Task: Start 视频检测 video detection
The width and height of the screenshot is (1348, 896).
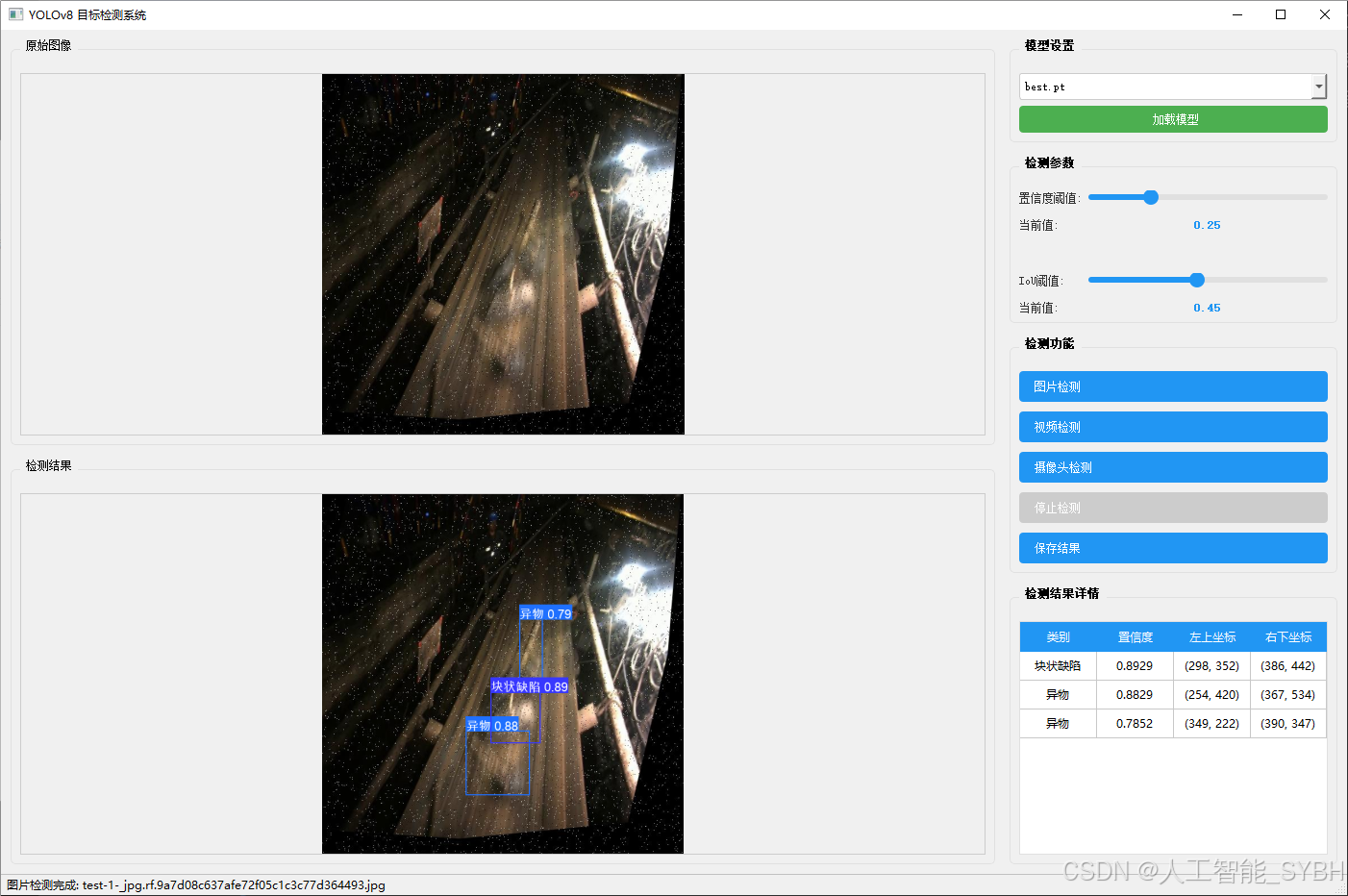Action: coord(1173,427)
